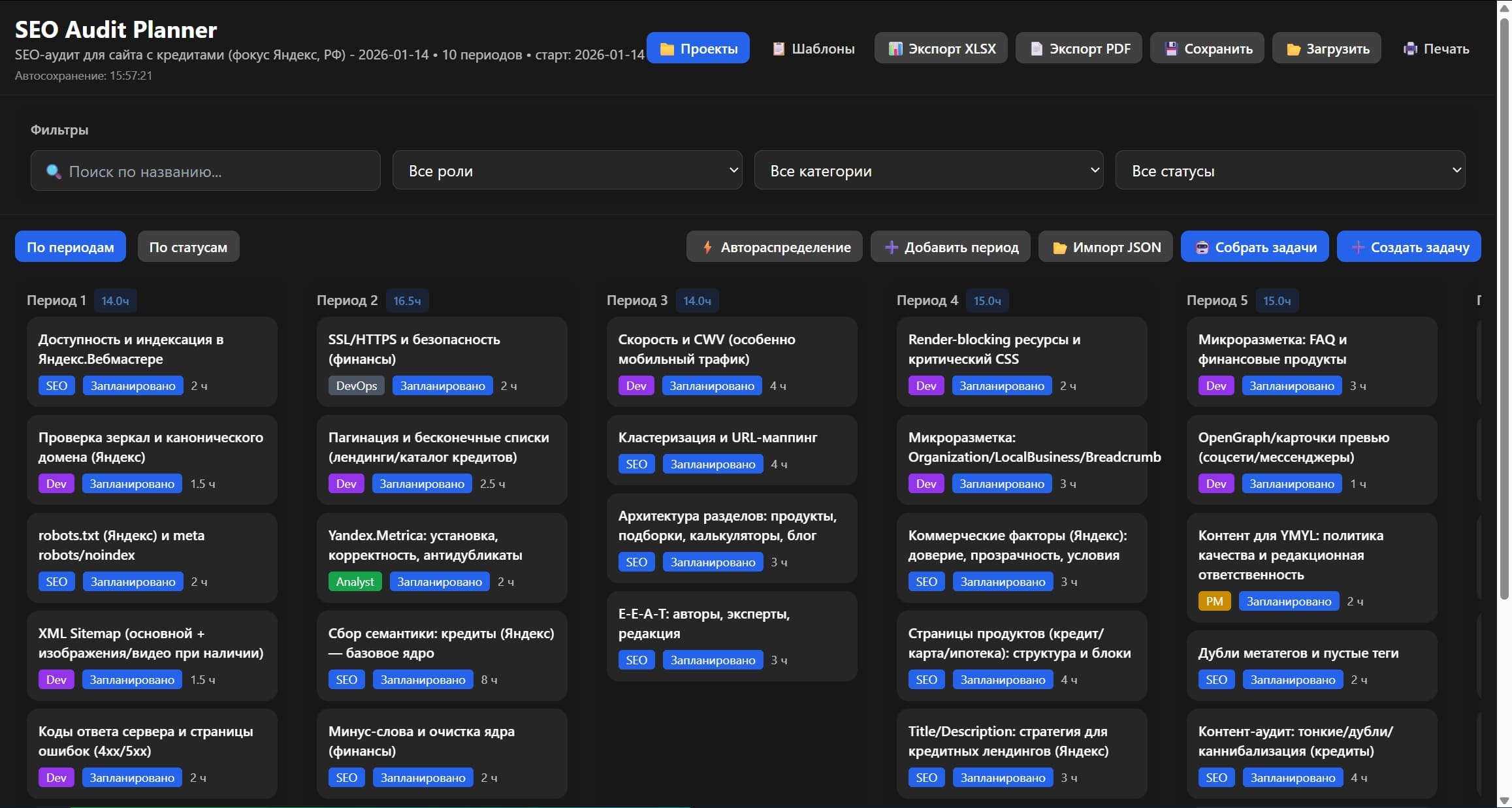Click the Поиск по названию search field
This screenshot has width=1512, height=808.
coord(204,170)
